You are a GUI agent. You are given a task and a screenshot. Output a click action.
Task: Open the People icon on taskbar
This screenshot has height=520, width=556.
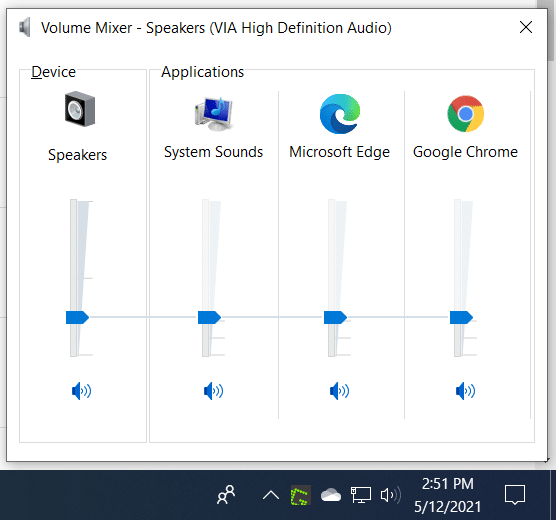point(226,494)
